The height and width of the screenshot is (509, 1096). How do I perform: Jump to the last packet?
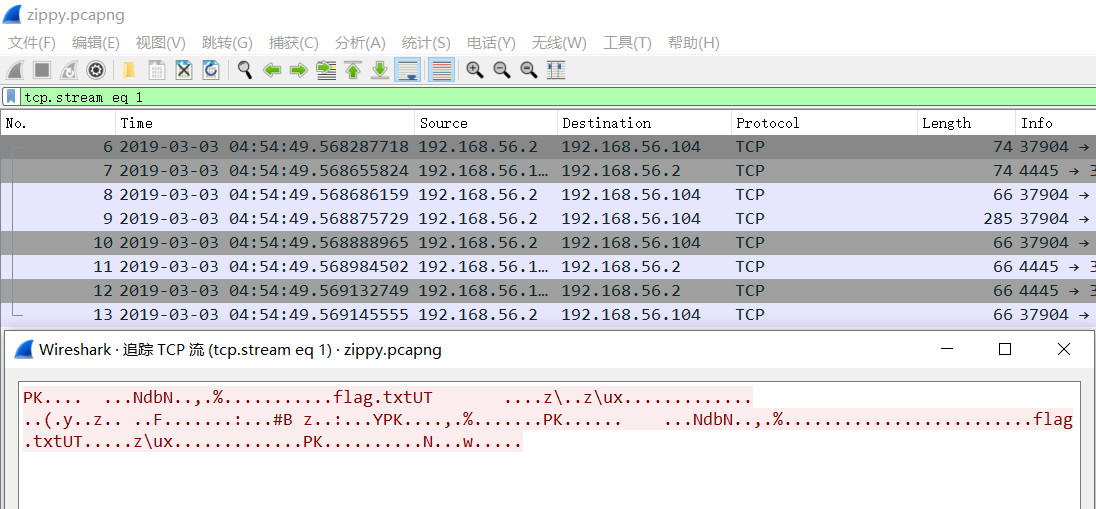[x=380, y=70]
